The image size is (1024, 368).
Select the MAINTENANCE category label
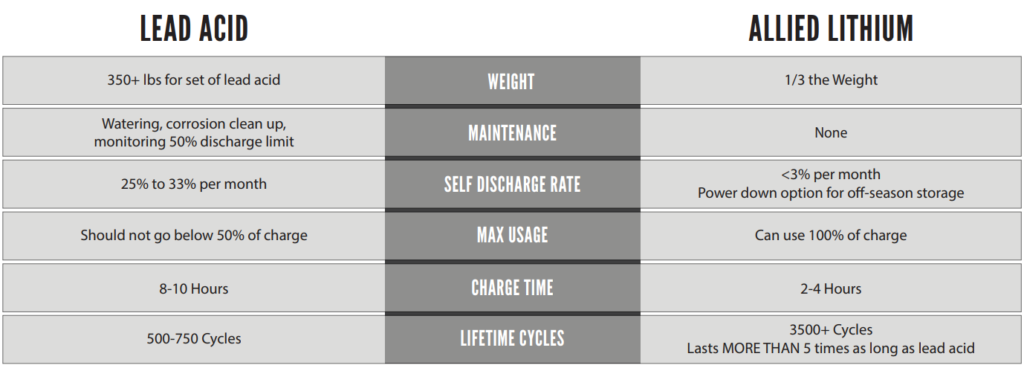512,132
